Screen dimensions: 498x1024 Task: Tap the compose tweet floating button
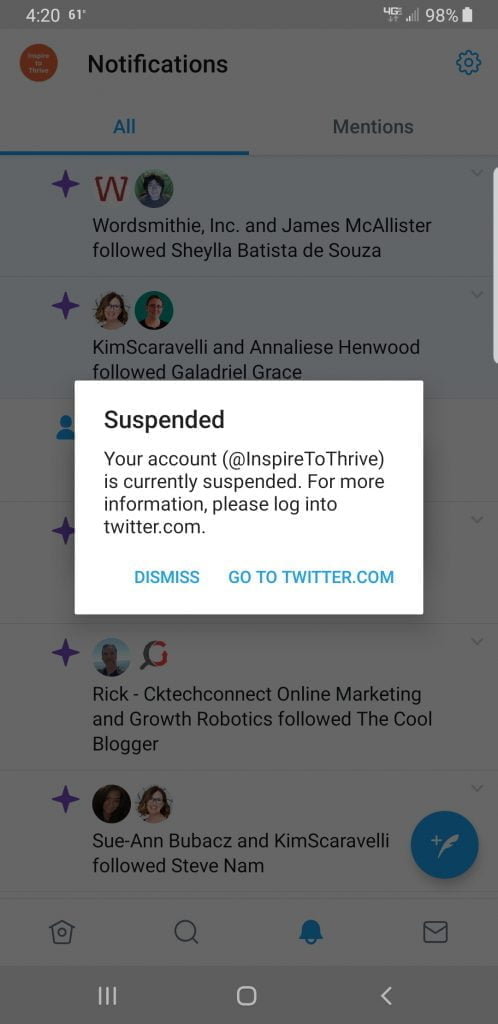coord(444,845)
